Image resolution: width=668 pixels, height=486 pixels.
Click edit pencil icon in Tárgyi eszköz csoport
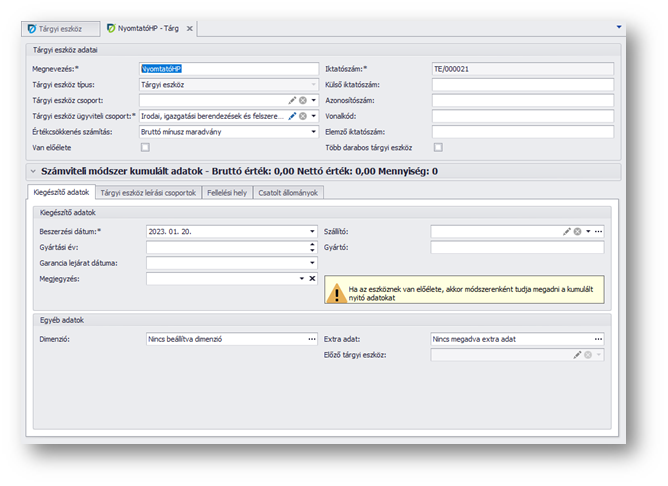(x=292, y=100)
